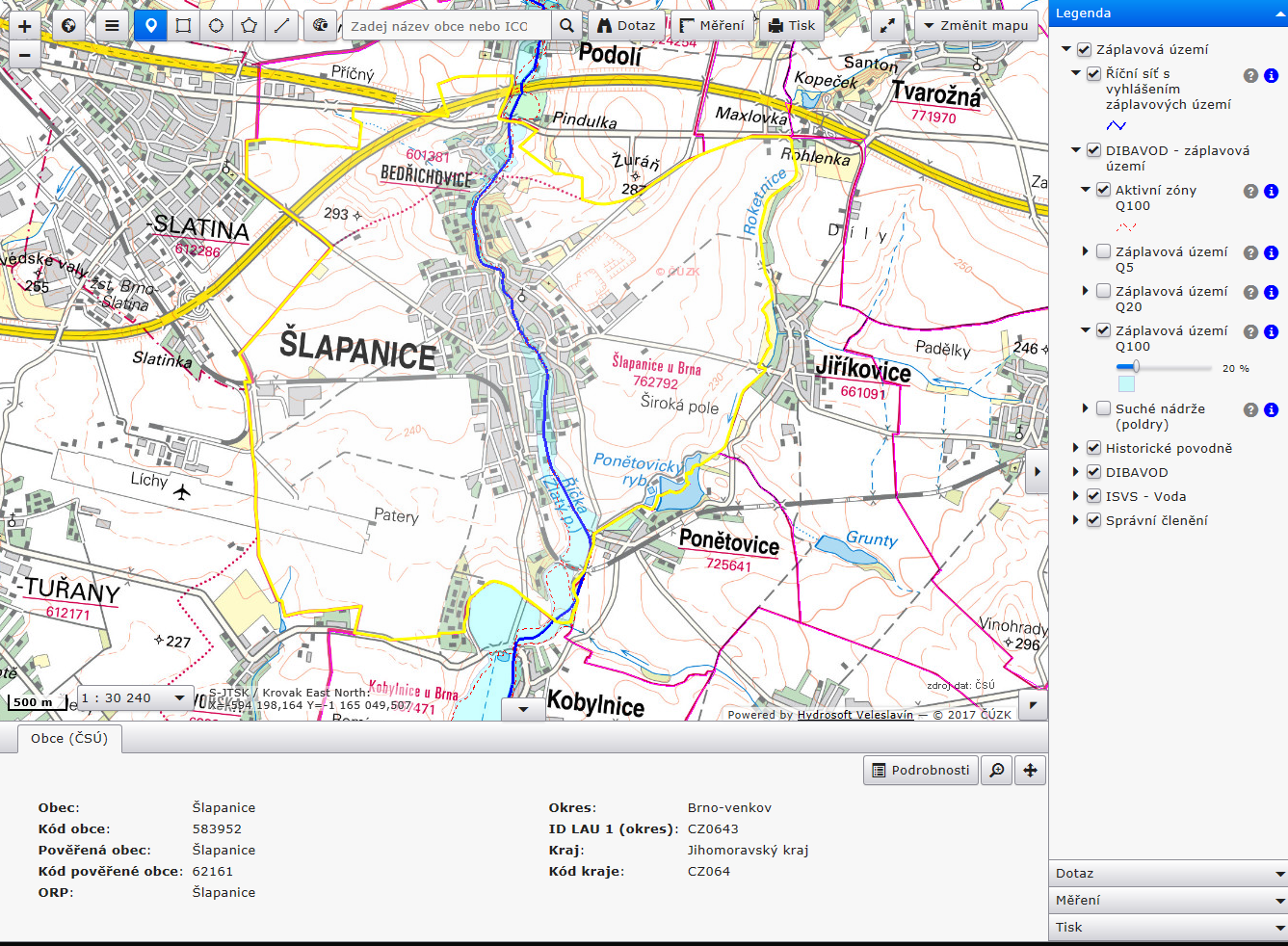
Task: Open help for Suché nádrže (poldry)
Action: [x=1250, y=410]
